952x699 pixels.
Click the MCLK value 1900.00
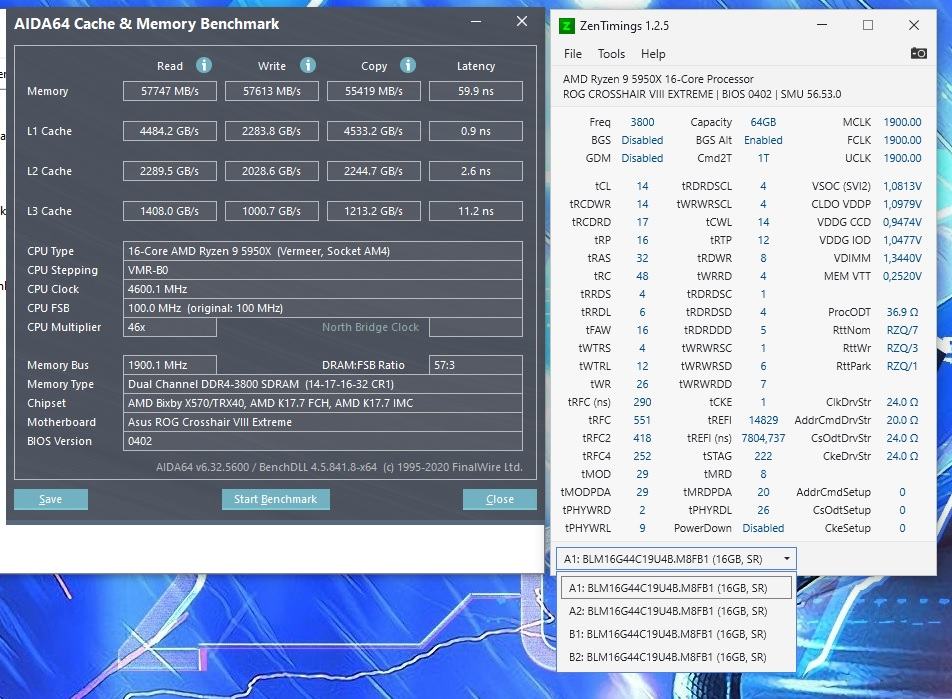click(902, 122)
